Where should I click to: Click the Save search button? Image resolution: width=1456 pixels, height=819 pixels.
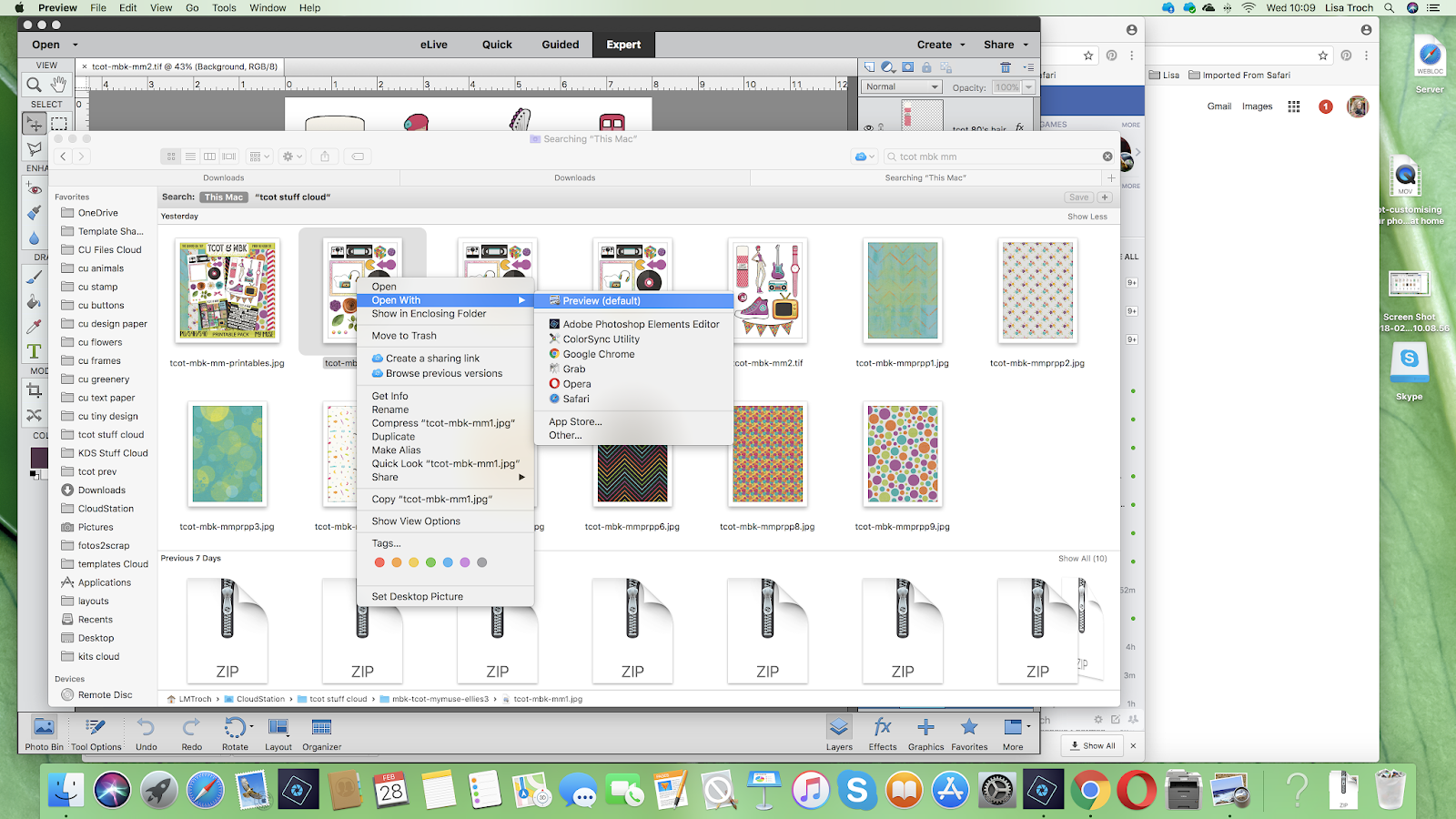tap(1078, 197)
